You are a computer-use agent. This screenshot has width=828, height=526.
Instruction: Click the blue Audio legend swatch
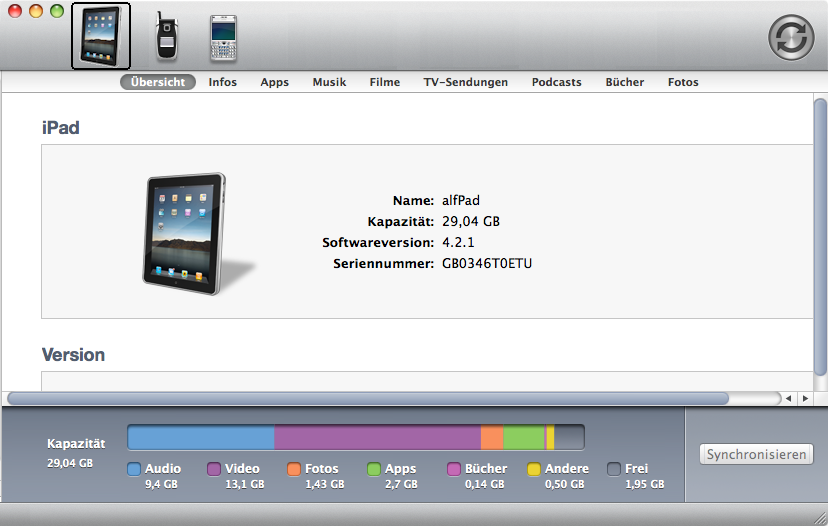(134, 469)
